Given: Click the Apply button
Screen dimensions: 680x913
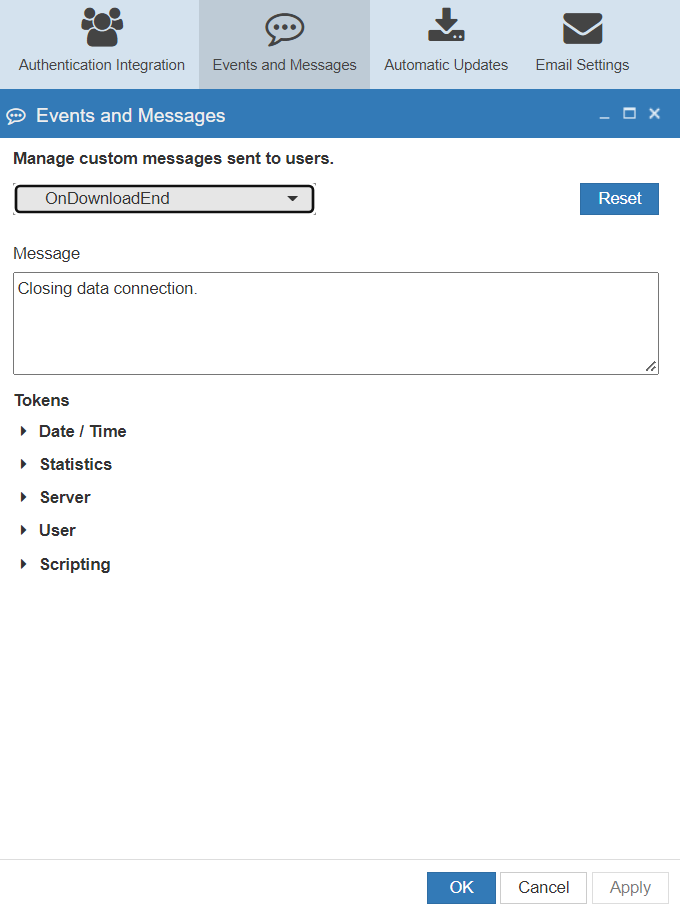Looking at the screenshot, I should (630, 887).
